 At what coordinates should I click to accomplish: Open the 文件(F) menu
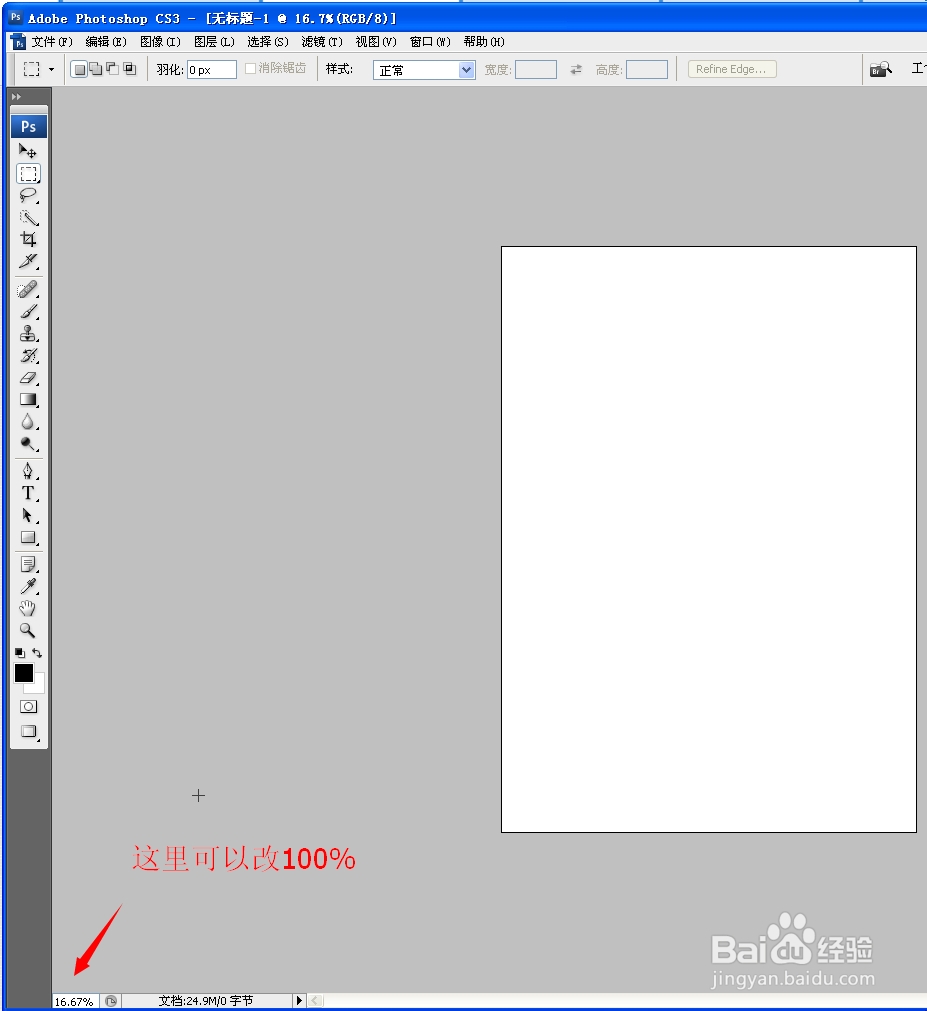(52, 42)
